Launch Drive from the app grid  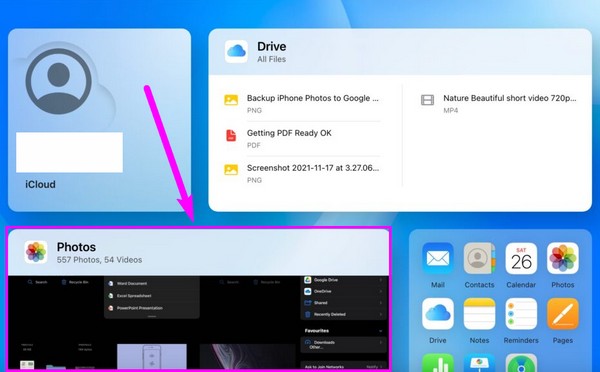click(438, 314)
